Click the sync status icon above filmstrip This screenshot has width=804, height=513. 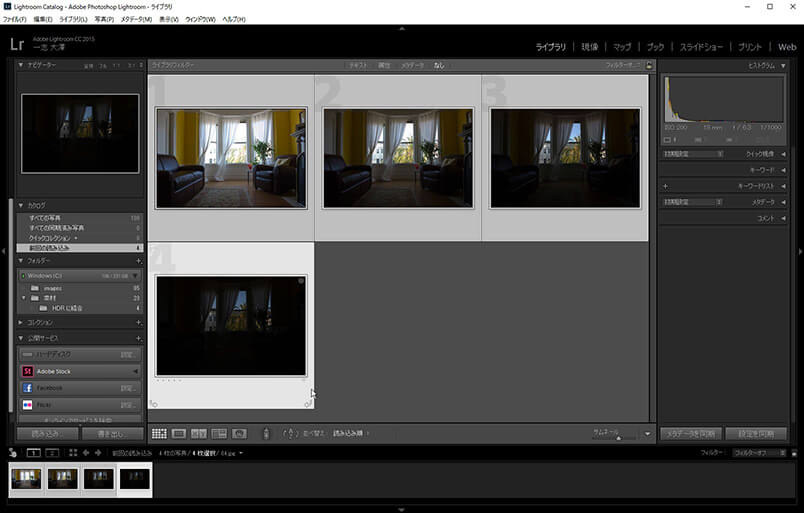click(x=13, y=453)
